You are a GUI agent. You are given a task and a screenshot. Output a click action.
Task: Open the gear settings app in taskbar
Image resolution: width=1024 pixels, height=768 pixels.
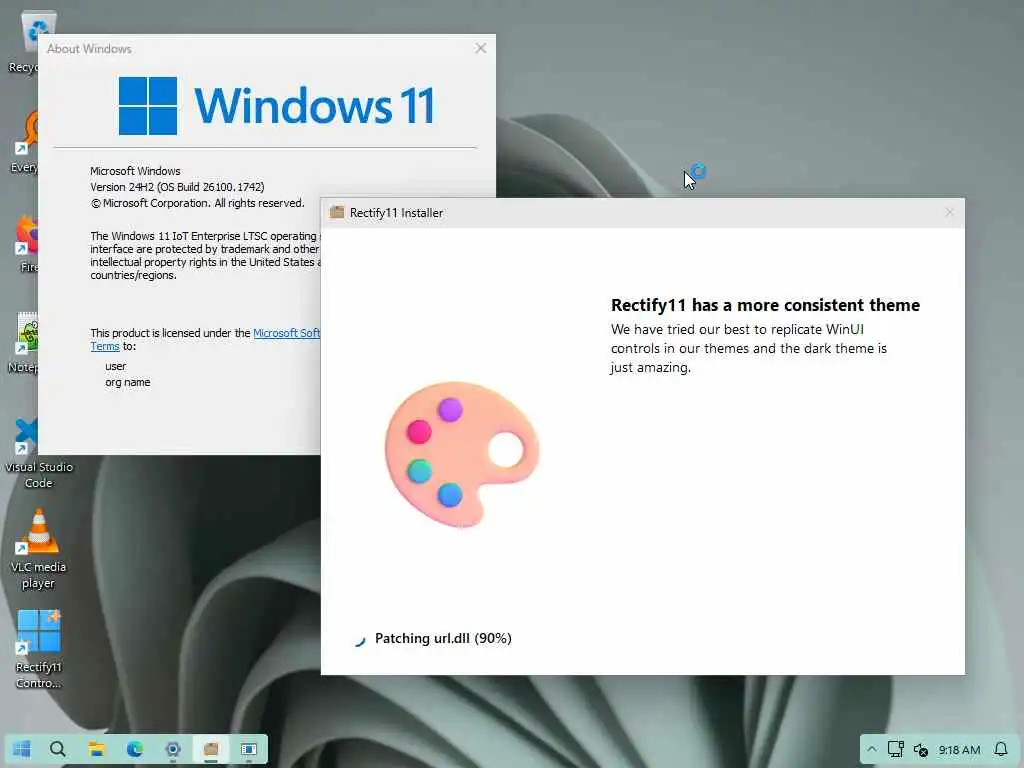click(172, 749)
